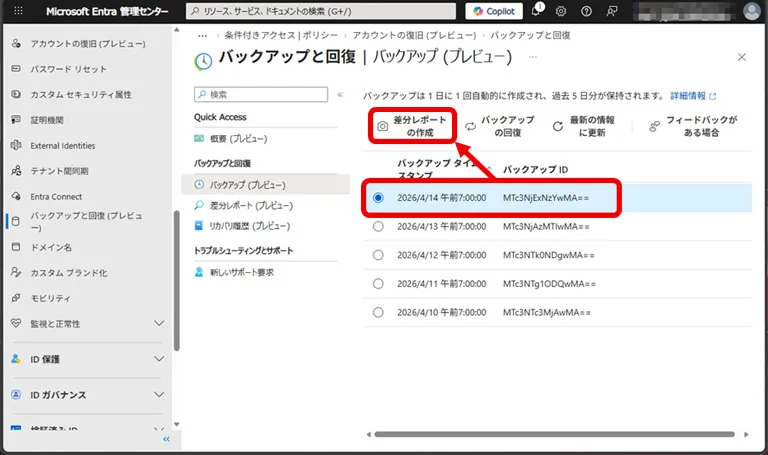The height and width of the screenshot is (455, 768).
Task: Open カスタム セキュリティ属性 in sidebar
Action: click(81, 95)
